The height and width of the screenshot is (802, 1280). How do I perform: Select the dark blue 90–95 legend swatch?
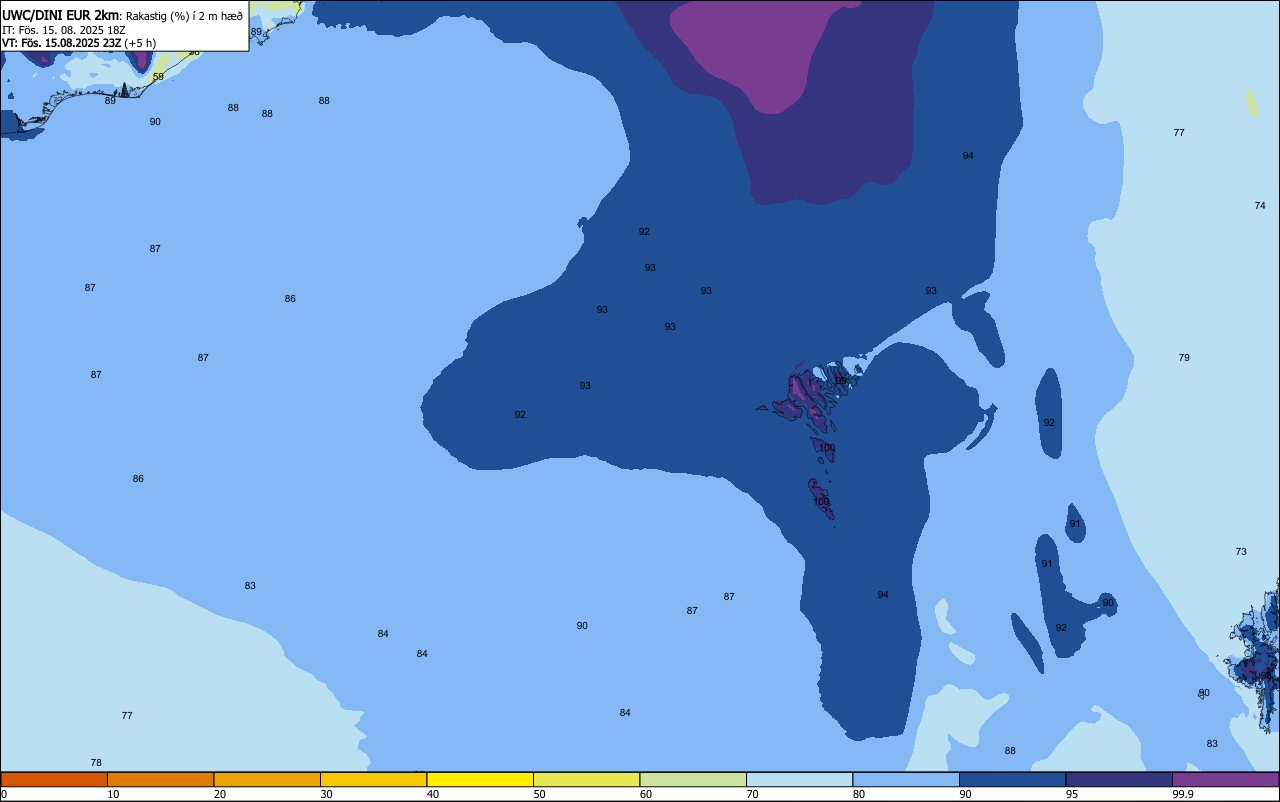click(x=1012, y=779)
